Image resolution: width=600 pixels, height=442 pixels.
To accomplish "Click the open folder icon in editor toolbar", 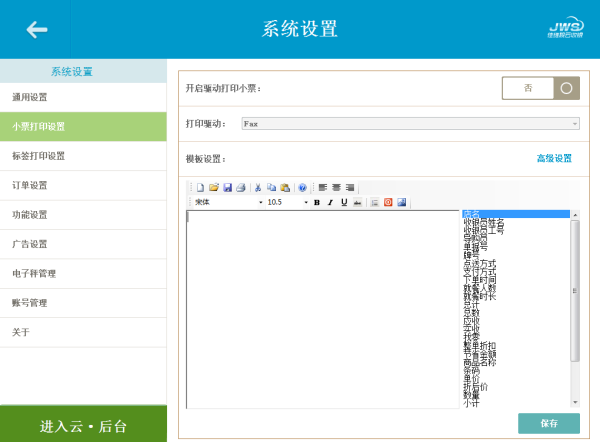I will (214, 187).
